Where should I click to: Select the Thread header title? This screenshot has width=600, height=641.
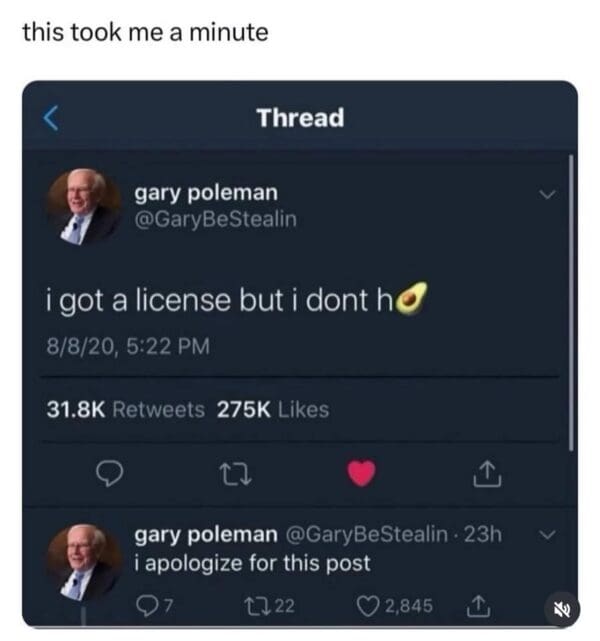[x=300, y=118]
